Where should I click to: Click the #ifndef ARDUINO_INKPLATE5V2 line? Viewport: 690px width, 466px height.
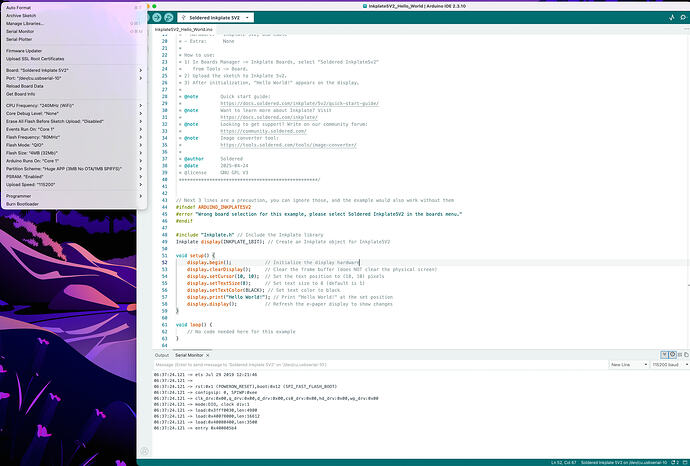click(213, 207)
